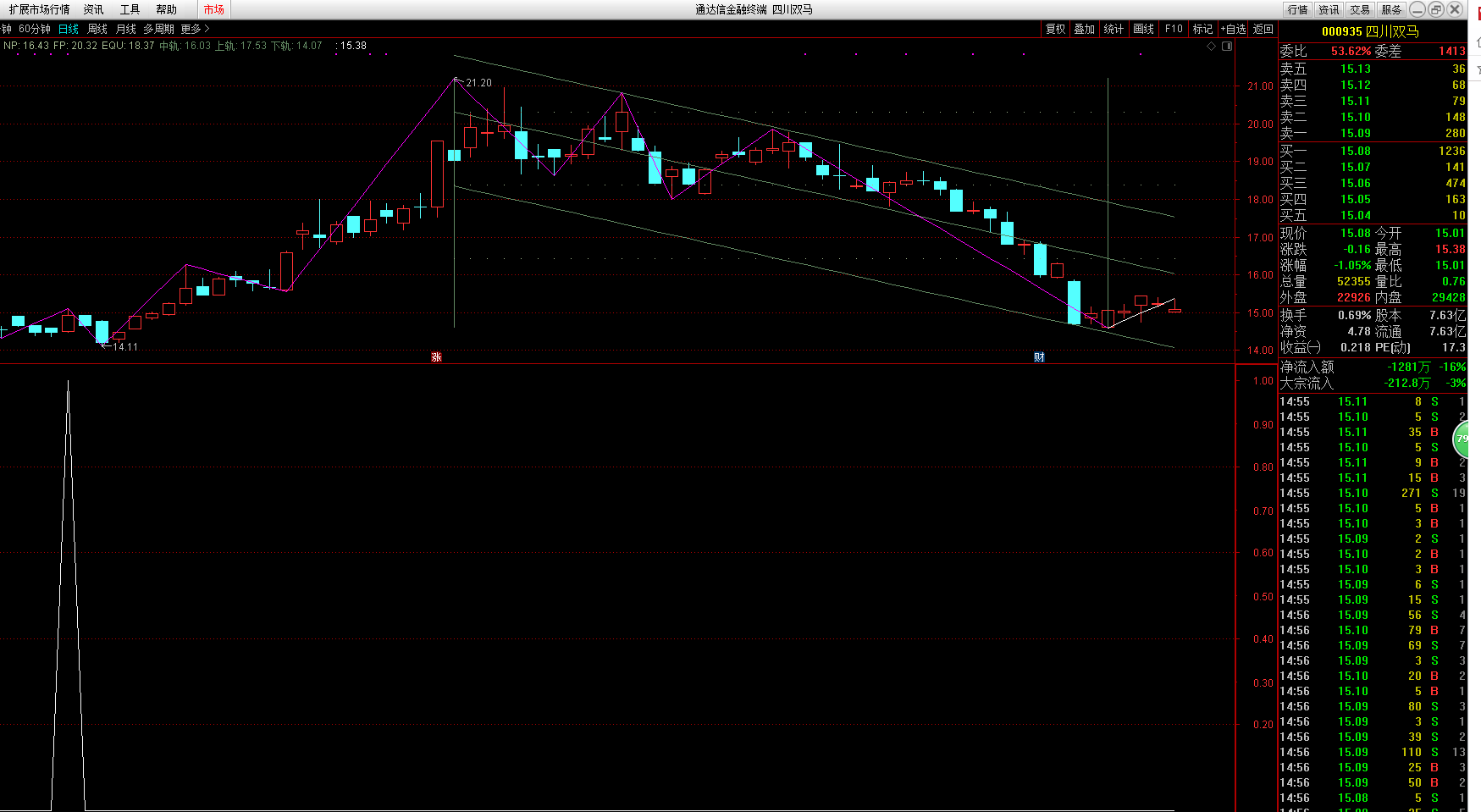Screen dimensions: 1481x812
Task: Switch the chart to 60分钟 period
Action: tap(35, 29)
